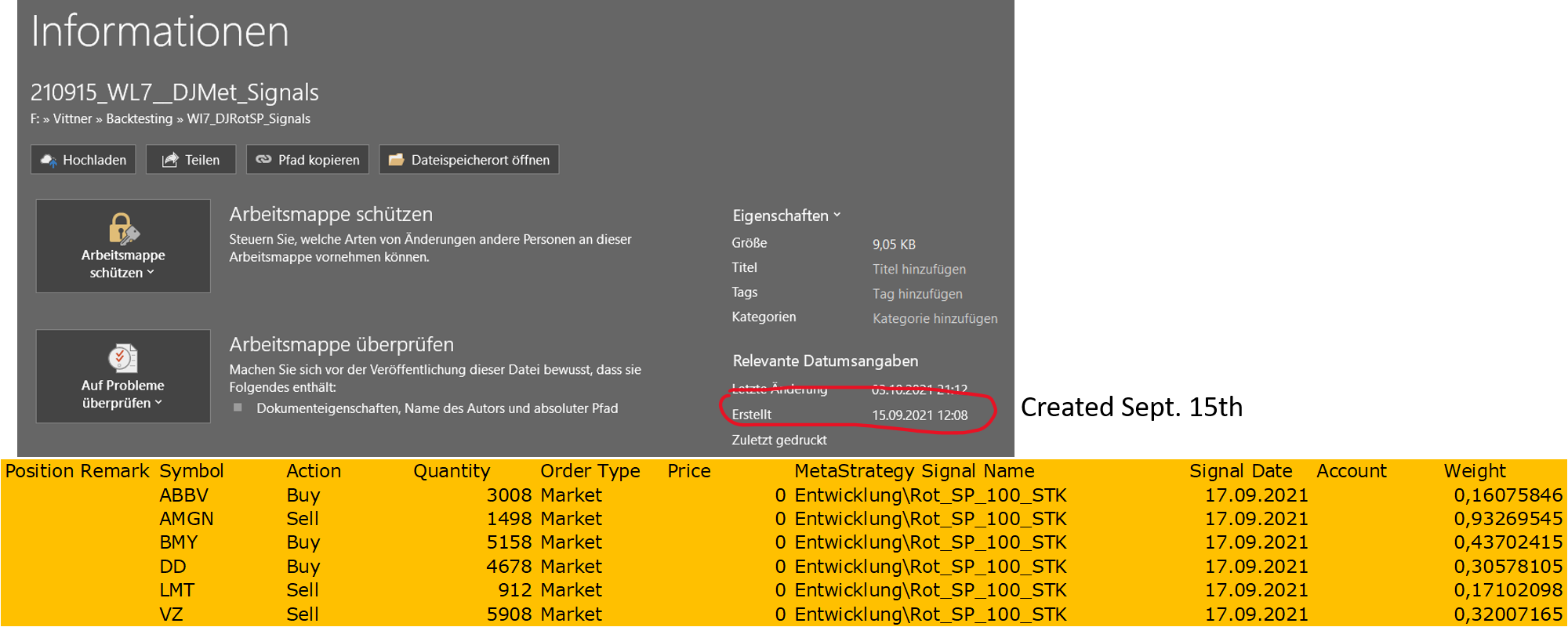1568x627 pixels.
Task: Click Kategorie hinzufügen field
Action: click(935, 318)
